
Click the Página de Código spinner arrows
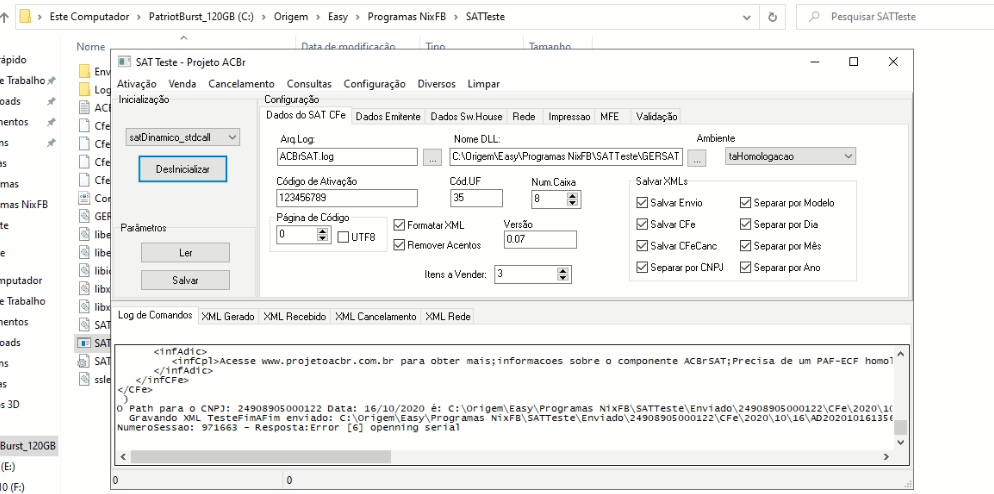(x=323, y=235)
